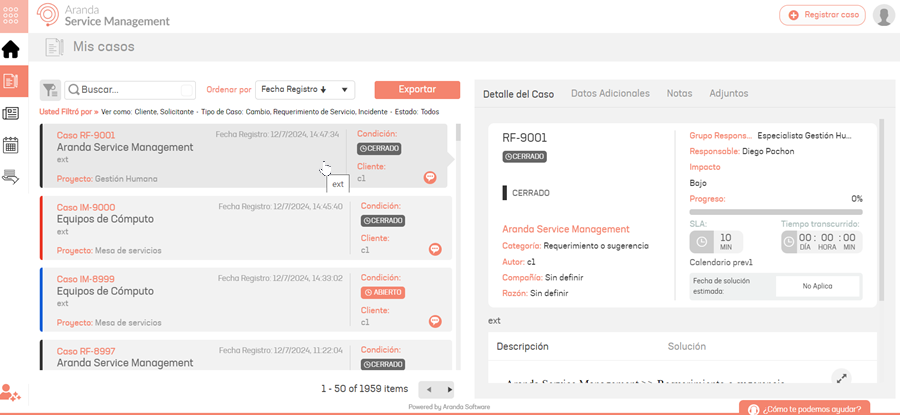Open the Notas tab
This screenshot has width=900, height=415.
tap(679, 93)
